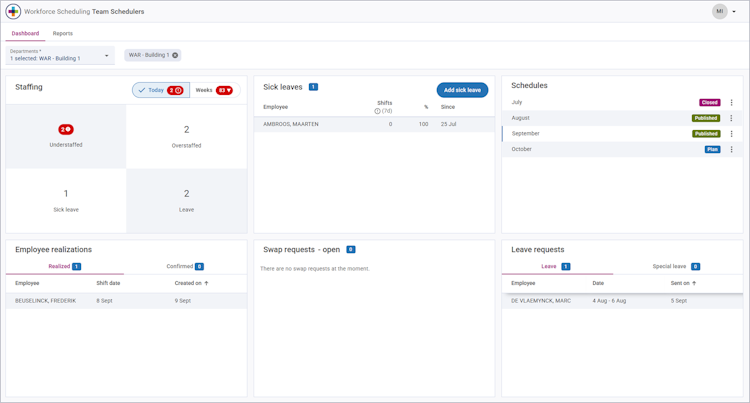Click the Closed status badge for July
The height and width of the screenshot is (403, 750).
point(710,102)
